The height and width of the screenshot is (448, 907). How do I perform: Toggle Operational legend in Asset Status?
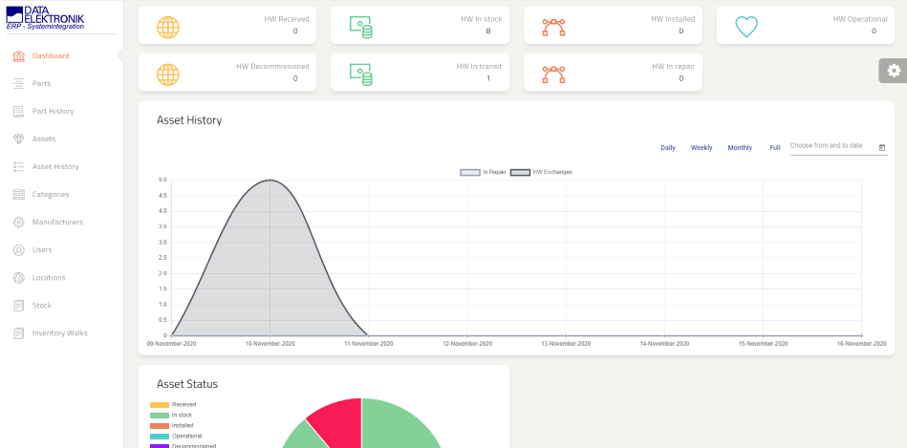176,436
